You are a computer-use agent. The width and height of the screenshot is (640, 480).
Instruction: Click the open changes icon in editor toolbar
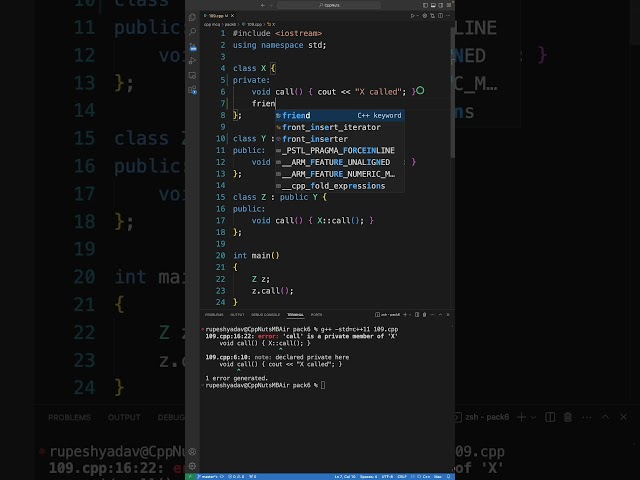tap(432, 16)
